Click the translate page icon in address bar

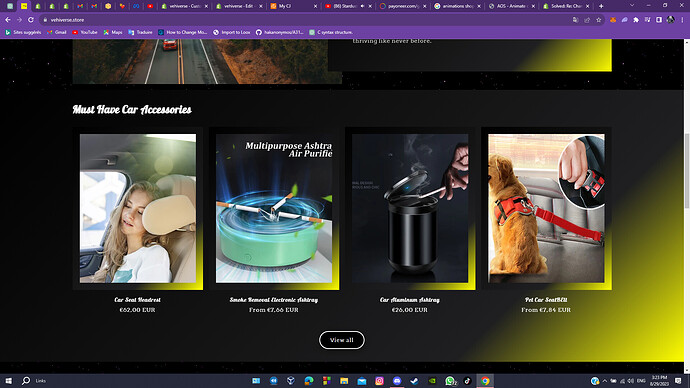tap(576, 20)
